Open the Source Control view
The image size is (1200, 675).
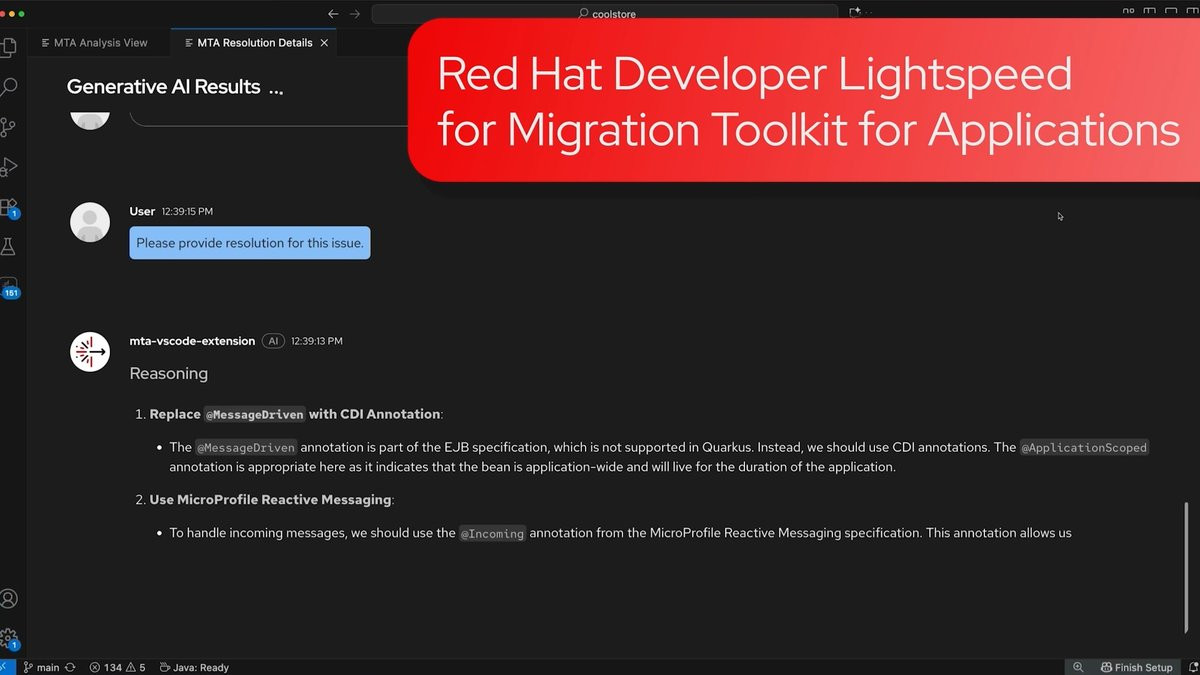[x=9, y=127]
